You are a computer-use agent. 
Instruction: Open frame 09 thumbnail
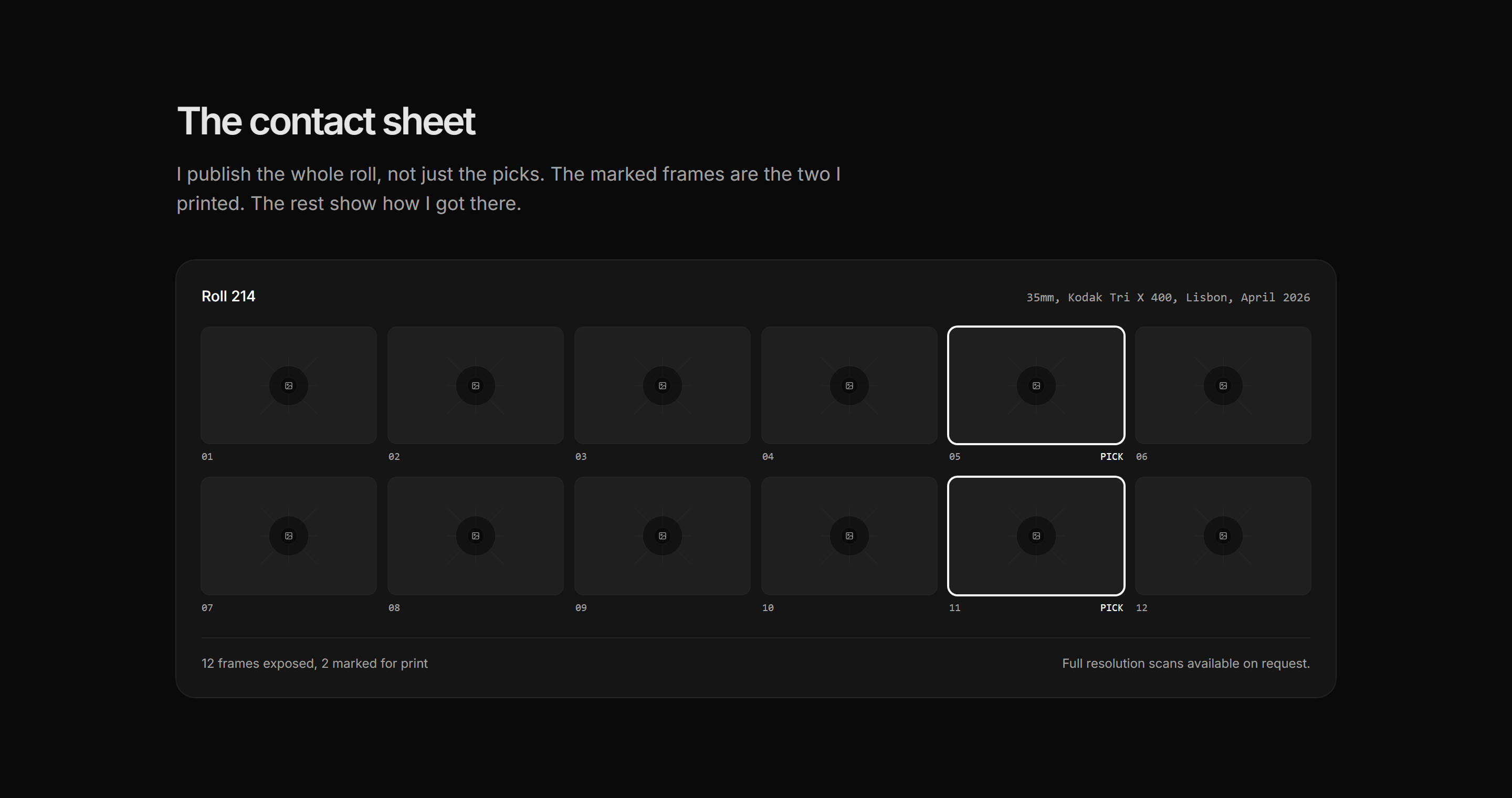point(662,535)
